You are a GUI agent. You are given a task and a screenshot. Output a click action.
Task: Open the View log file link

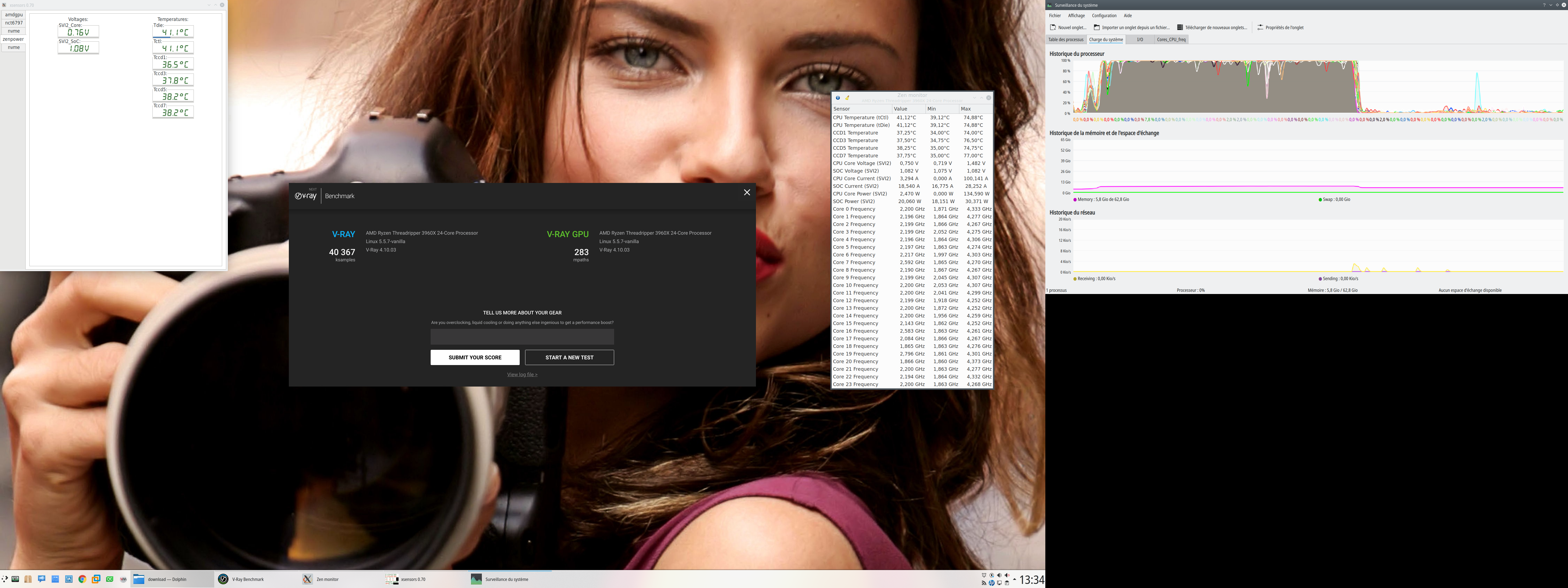click(x=522, y=374)
